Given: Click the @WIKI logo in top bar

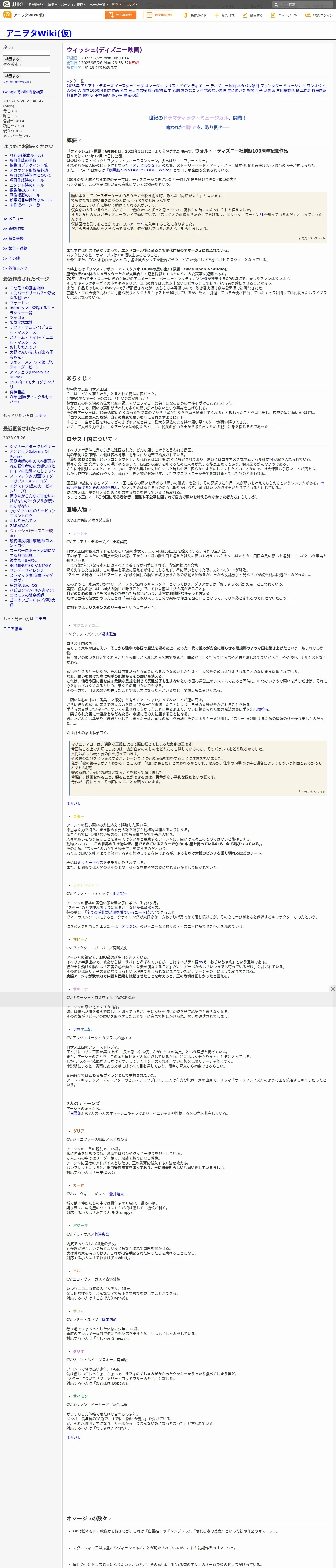Looking at the screenshot, I should coord(13,4).
